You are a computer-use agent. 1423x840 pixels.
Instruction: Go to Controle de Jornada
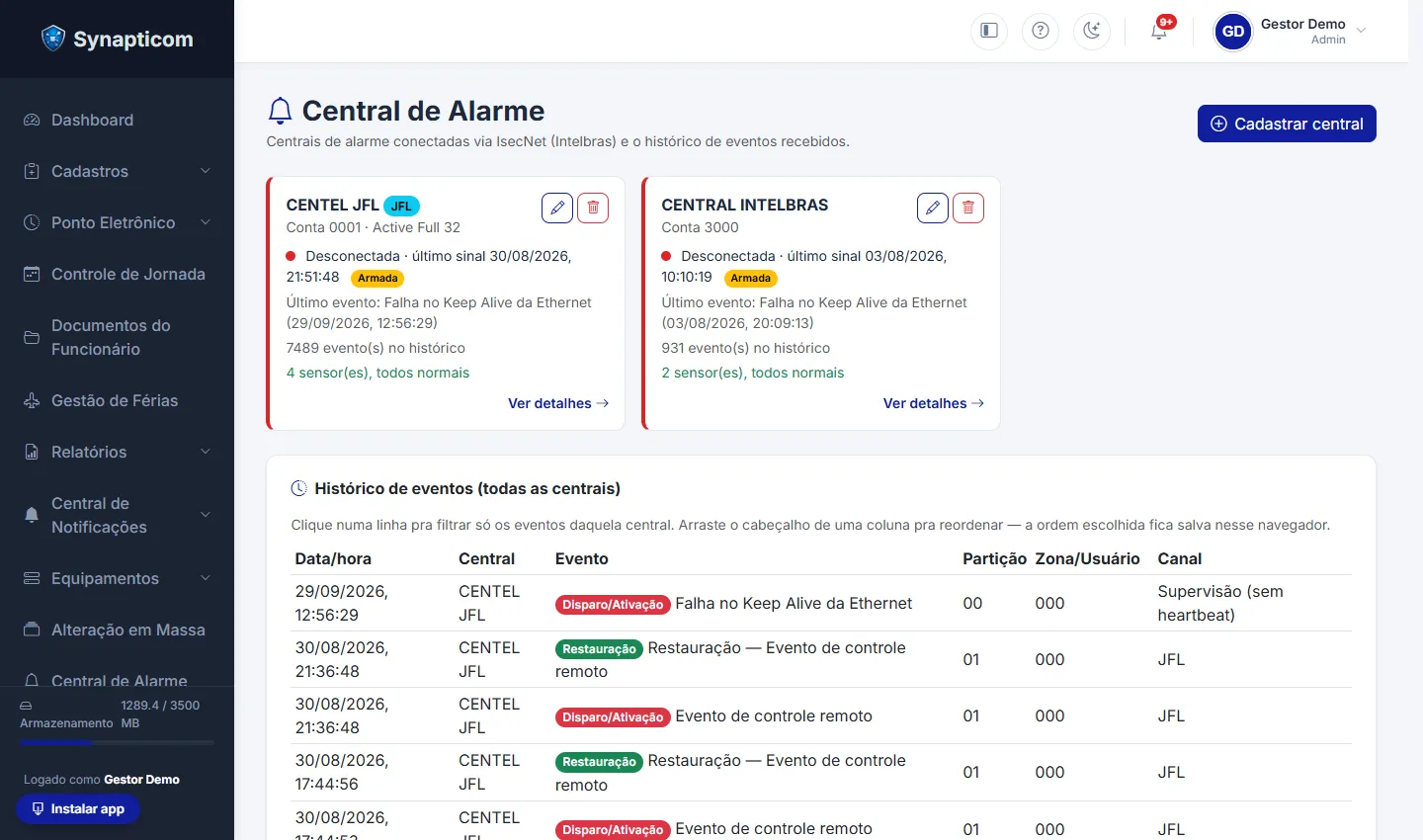click(117, 274)
